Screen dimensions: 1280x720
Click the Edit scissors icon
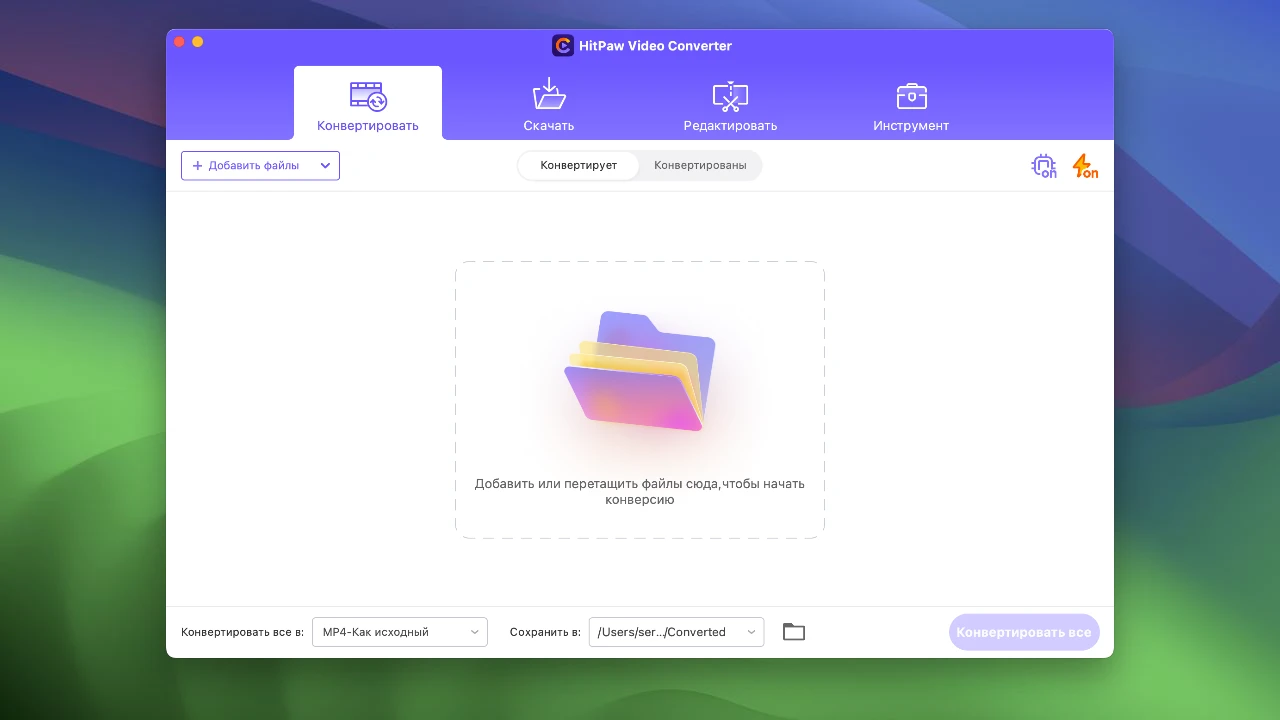point(730,96)
